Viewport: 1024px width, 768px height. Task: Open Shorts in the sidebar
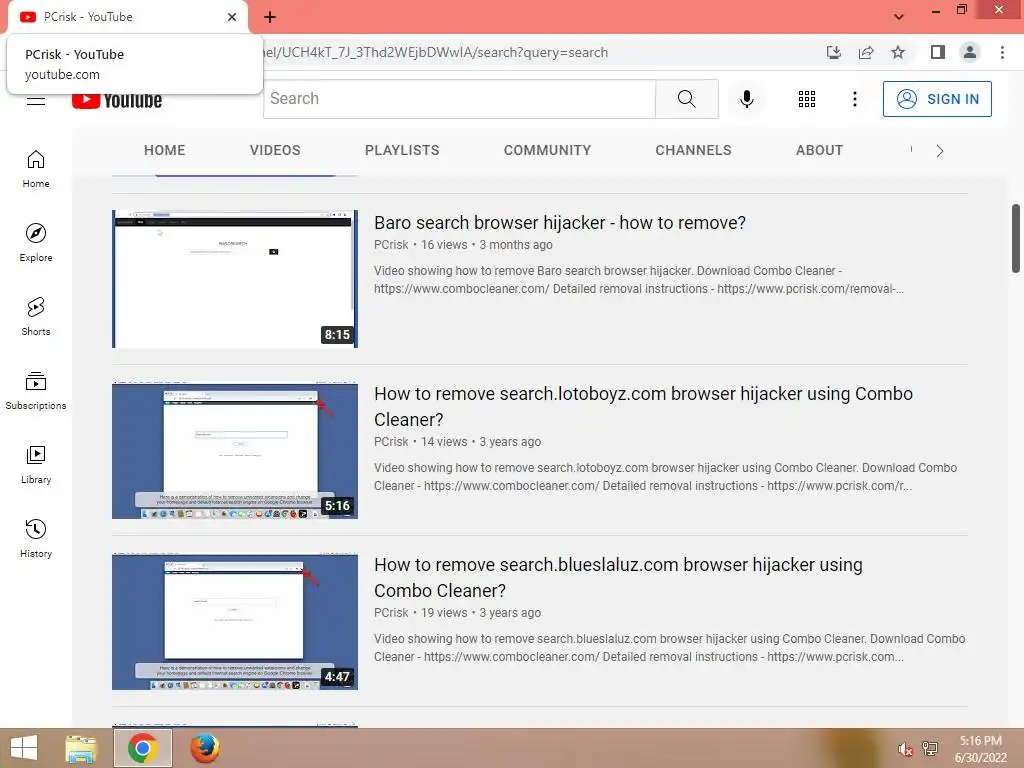tap(36, 317)
